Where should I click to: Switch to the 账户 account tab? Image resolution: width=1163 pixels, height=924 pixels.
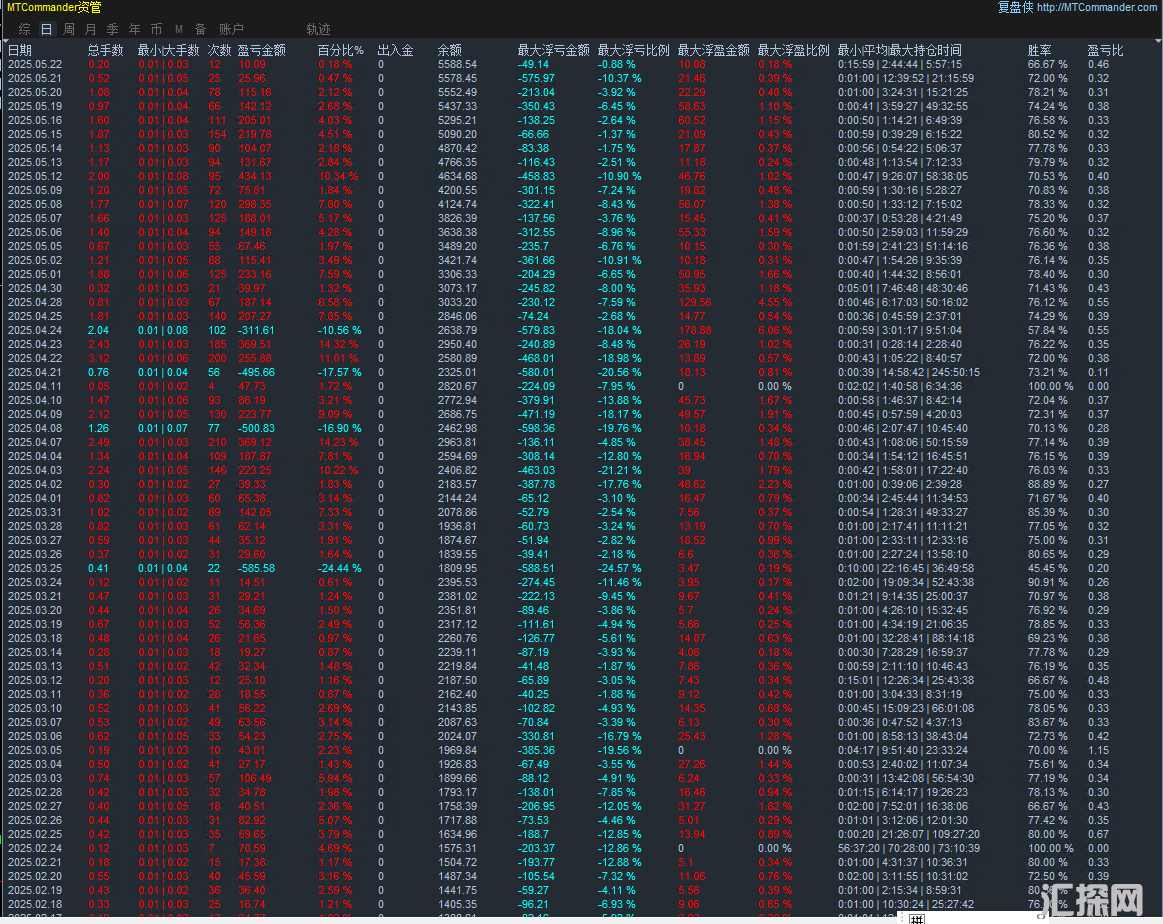click(231, 29)
